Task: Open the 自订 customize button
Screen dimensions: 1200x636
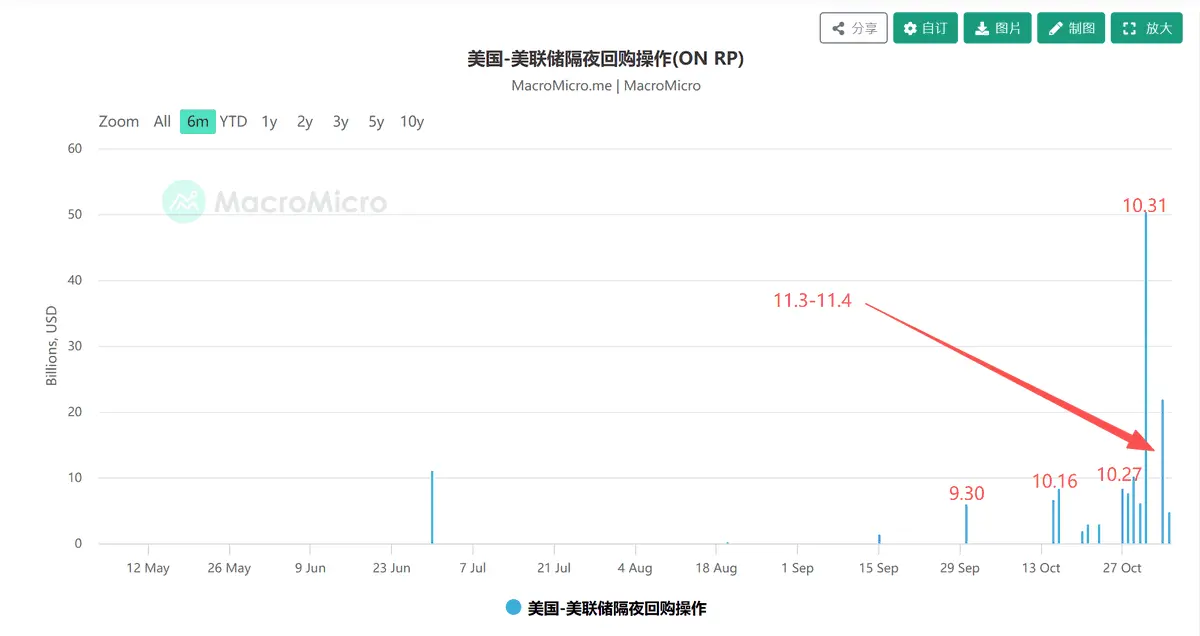Action: tap(925, 28)
